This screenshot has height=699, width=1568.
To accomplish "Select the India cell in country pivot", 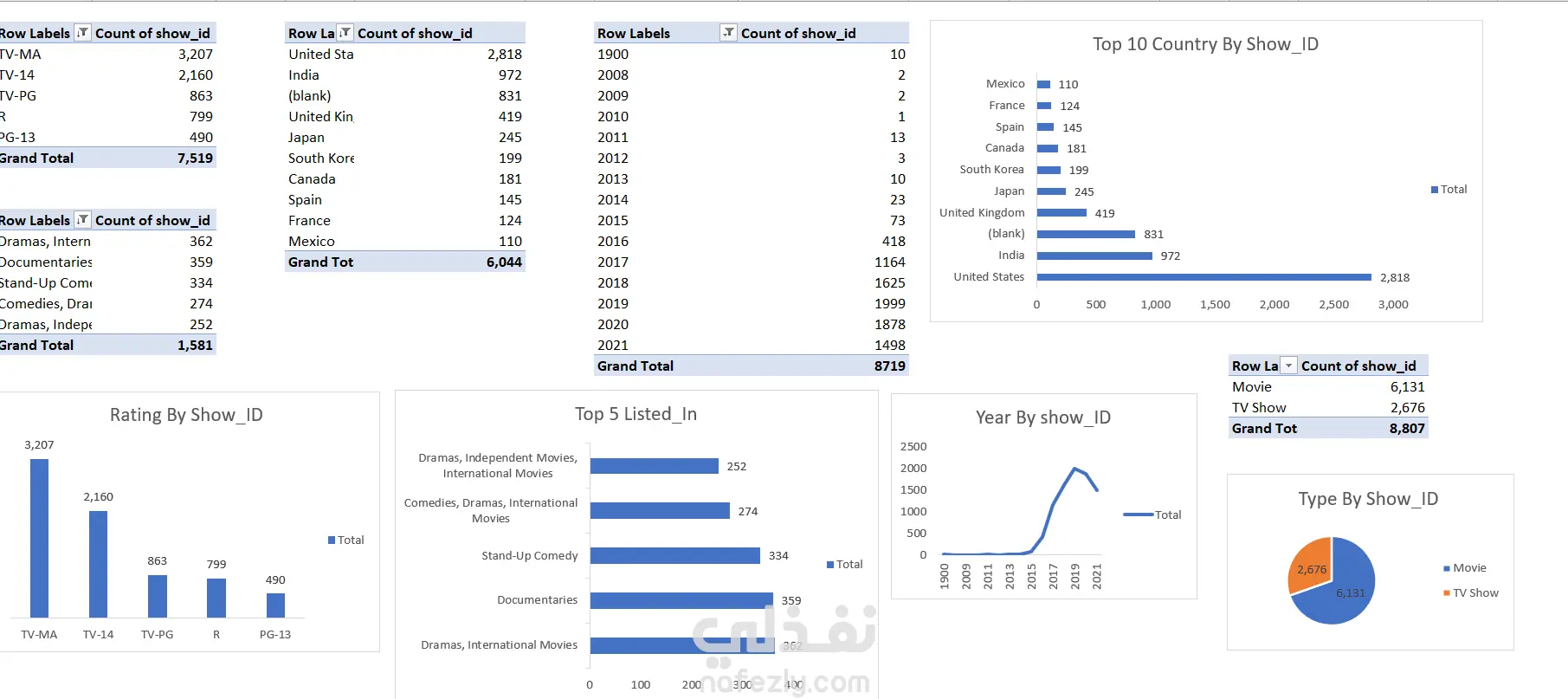I will point(320,74).
